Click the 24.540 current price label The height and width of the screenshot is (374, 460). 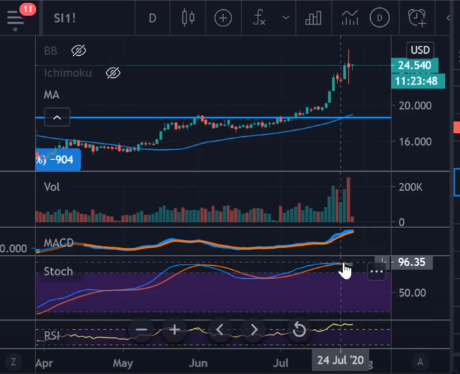[x=415, y=65]
